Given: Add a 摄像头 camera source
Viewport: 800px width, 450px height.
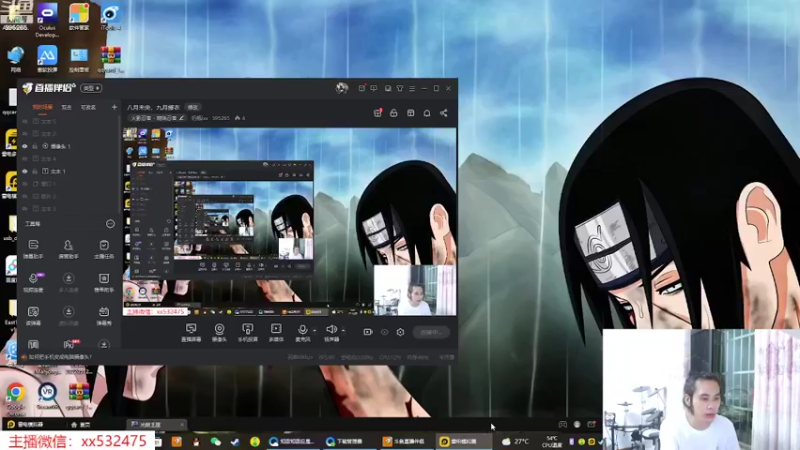Looking at the screenshot, I should click(219, 333).
